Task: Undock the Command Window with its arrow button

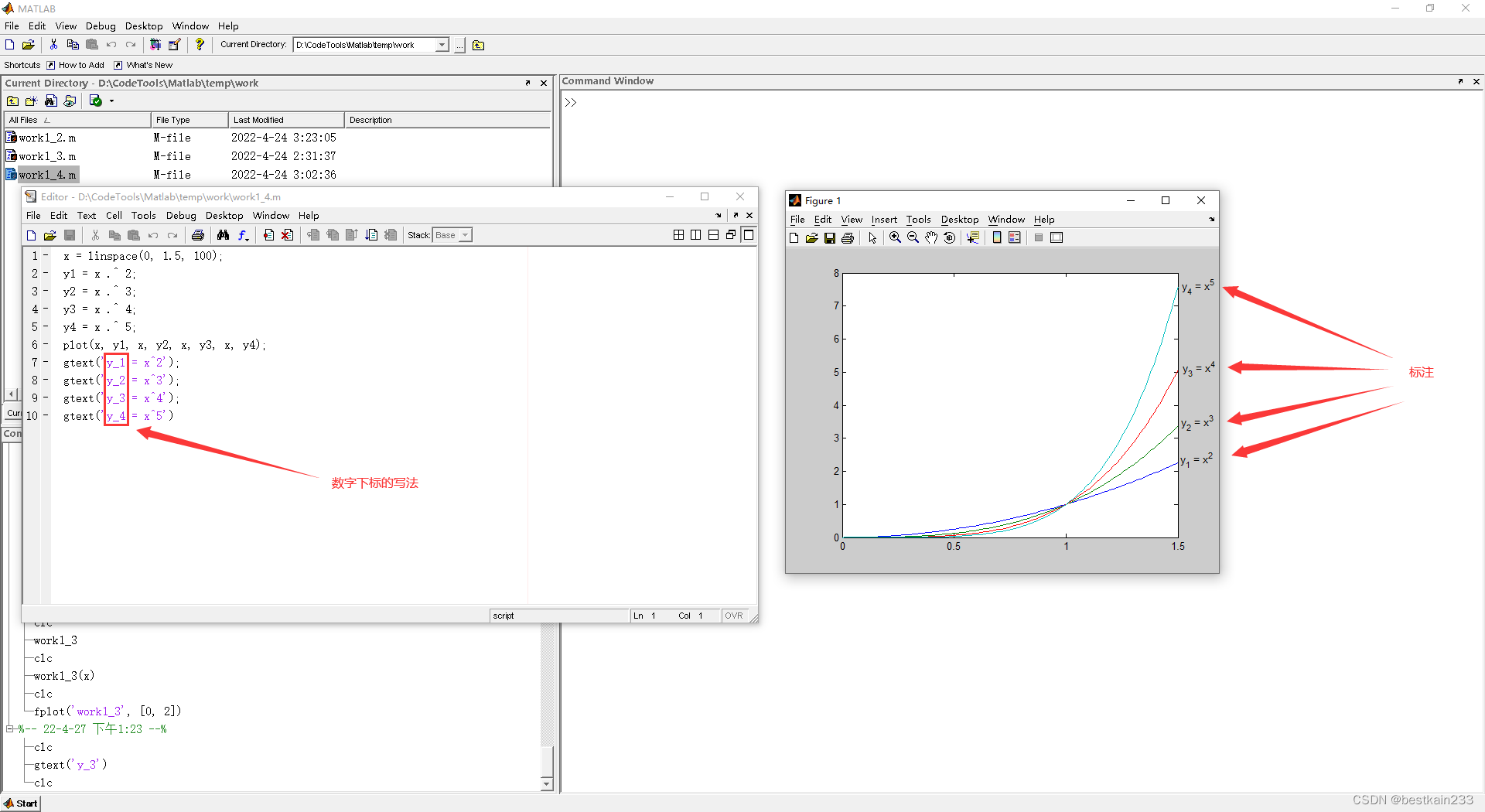Action: click(x=1460, y=81)
